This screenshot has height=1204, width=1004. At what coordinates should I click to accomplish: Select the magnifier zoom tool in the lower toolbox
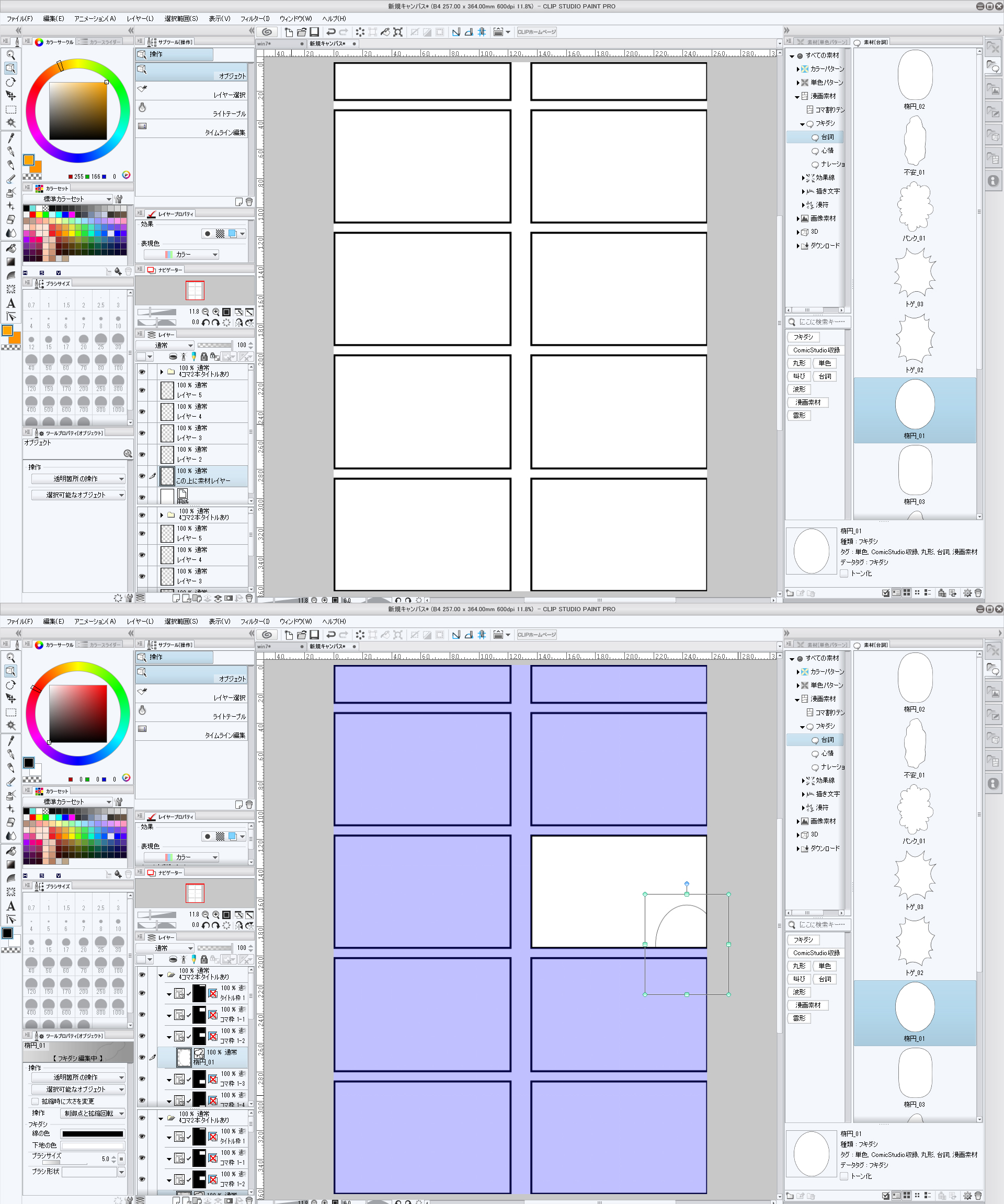[11, 658]
